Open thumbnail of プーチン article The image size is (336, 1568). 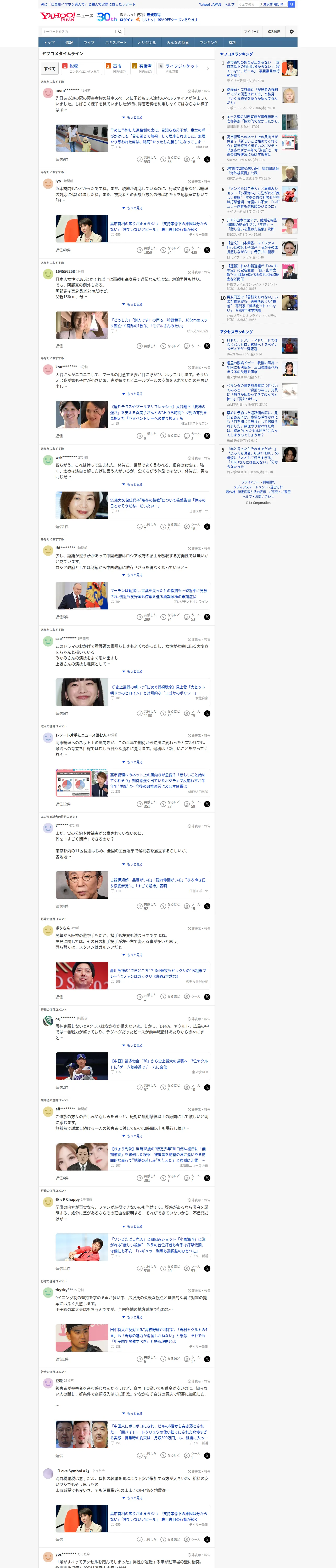82,596
